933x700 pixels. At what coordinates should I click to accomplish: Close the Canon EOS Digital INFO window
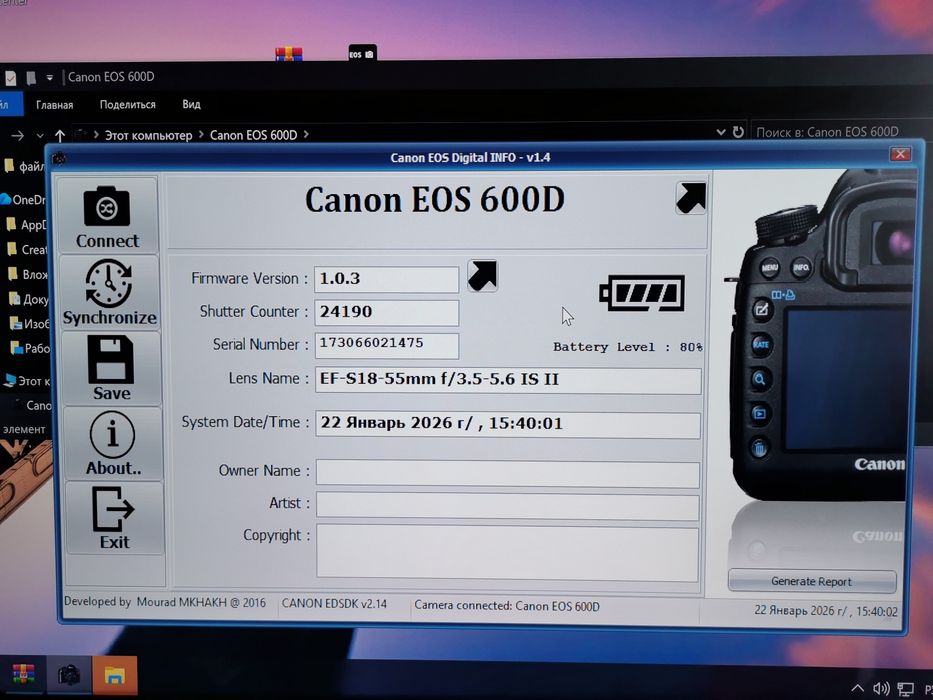point(900,154)
